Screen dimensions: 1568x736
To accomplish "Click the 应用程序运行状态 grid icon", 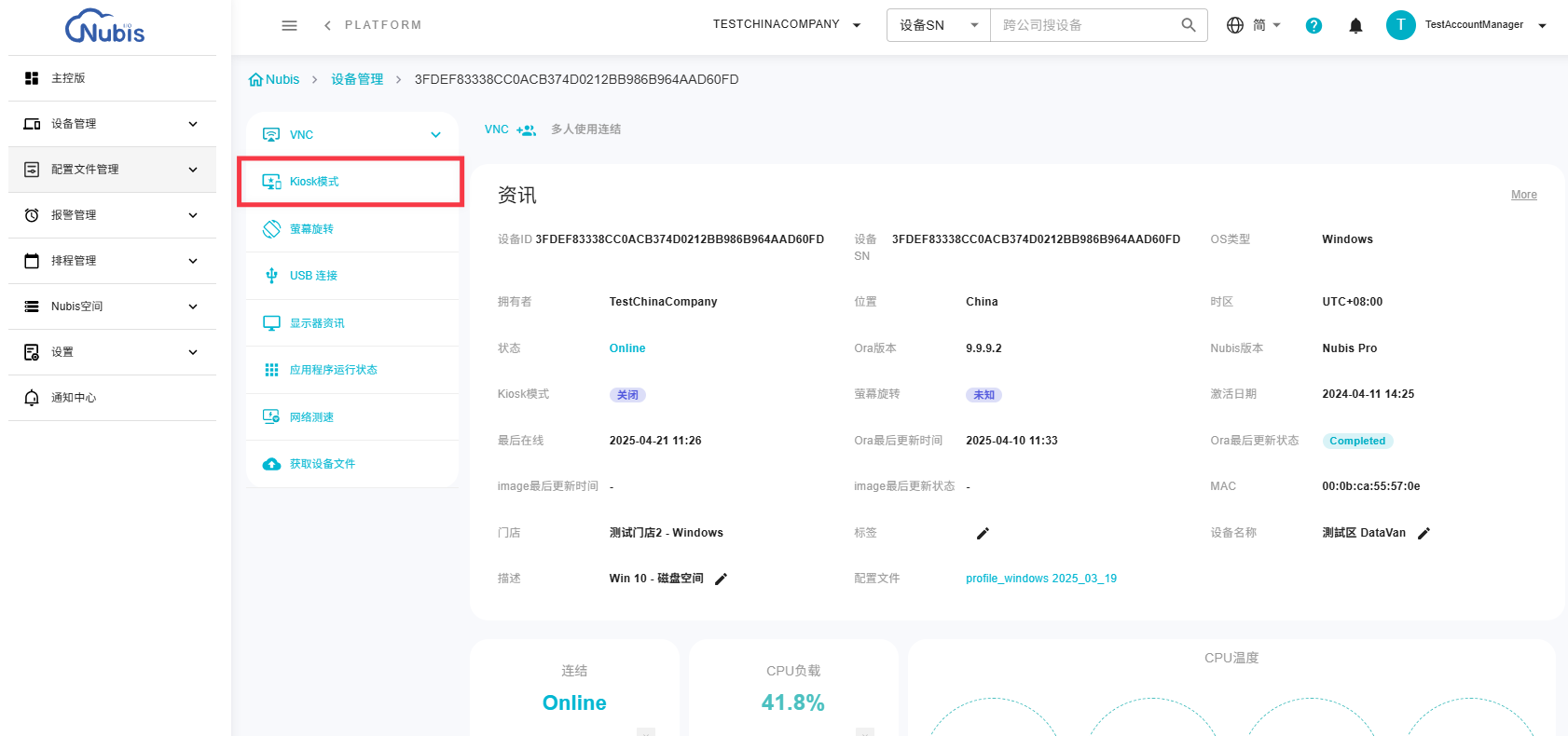I will pos(271,370).
